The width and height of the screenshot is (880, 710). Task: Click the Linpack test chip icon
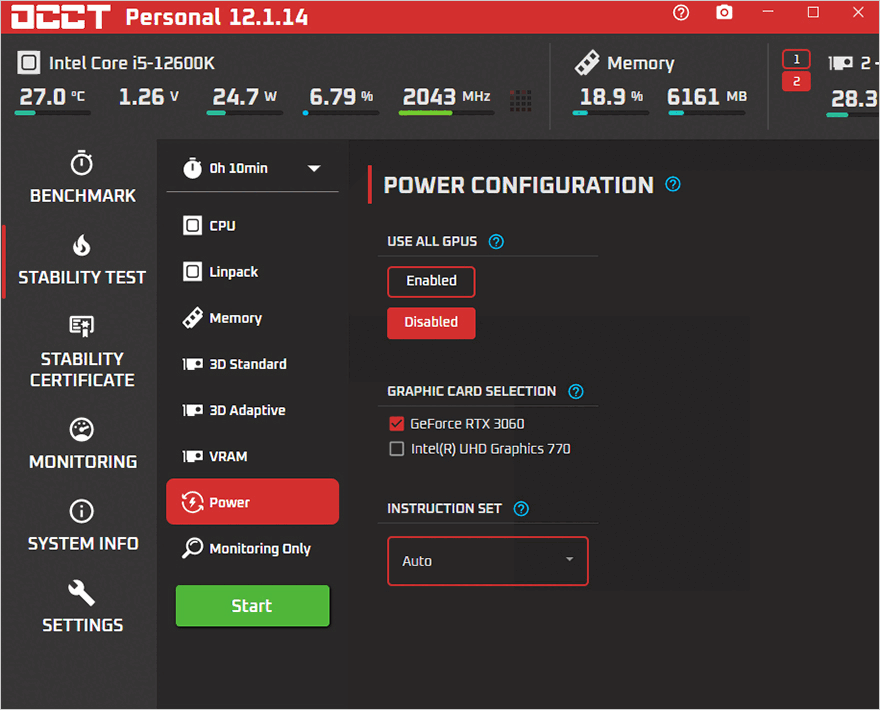tap(192, 272)
